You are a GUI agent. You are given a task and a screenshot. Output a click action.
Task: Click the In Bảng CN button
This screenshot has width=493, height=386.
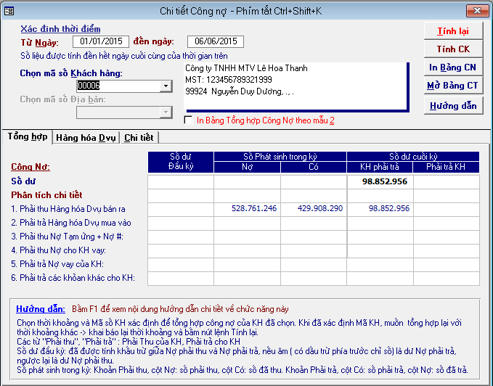coord(453,67)
